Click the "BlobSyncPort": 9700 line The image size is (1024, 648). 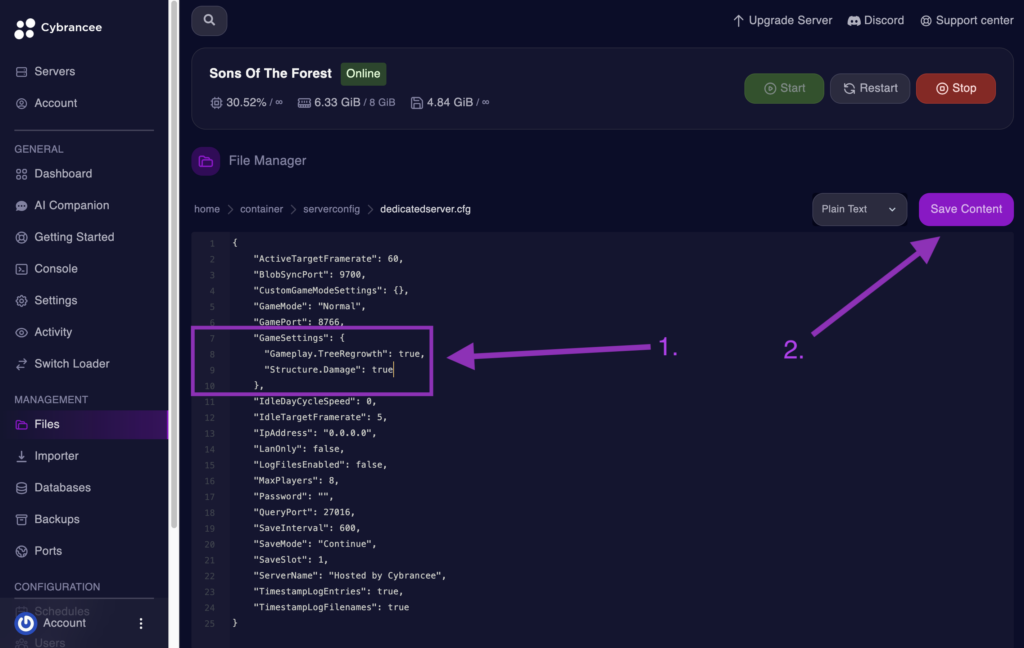[x=309, y=274]
